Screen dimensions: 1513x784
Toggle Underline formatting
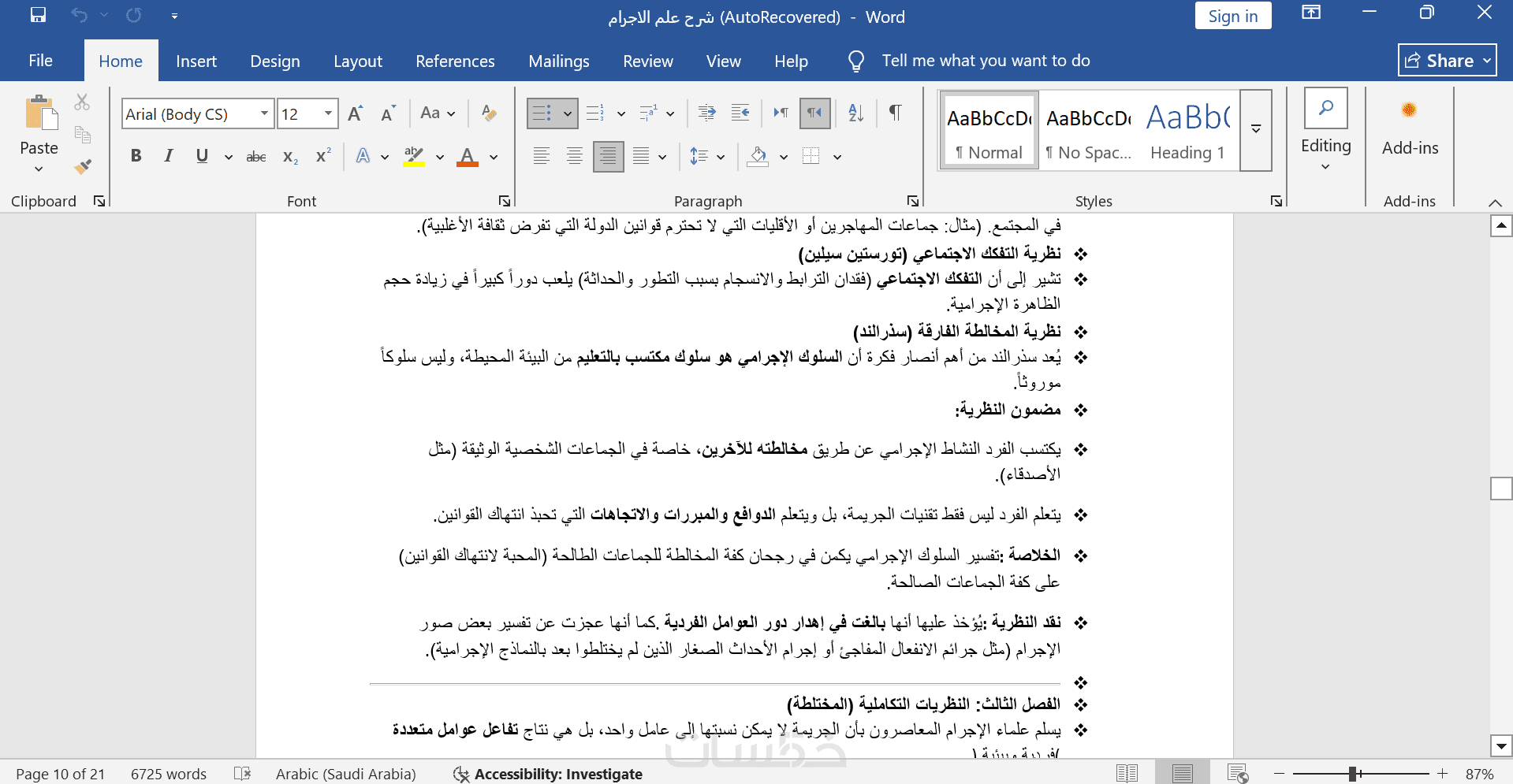(x=202, y=156)
